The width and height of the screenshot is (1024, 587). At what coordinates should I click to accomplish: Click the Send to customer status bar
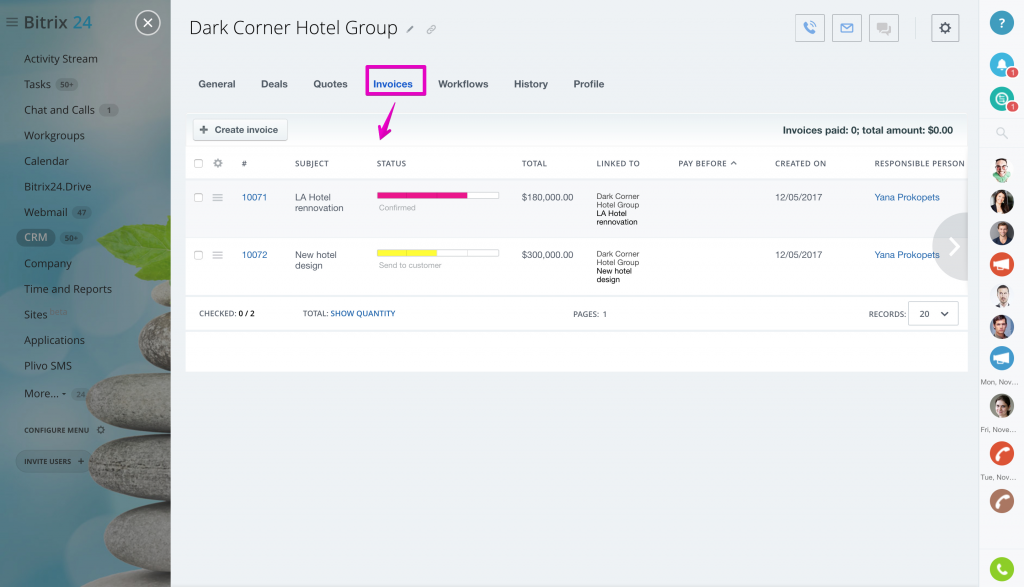[x=438, y=253]
